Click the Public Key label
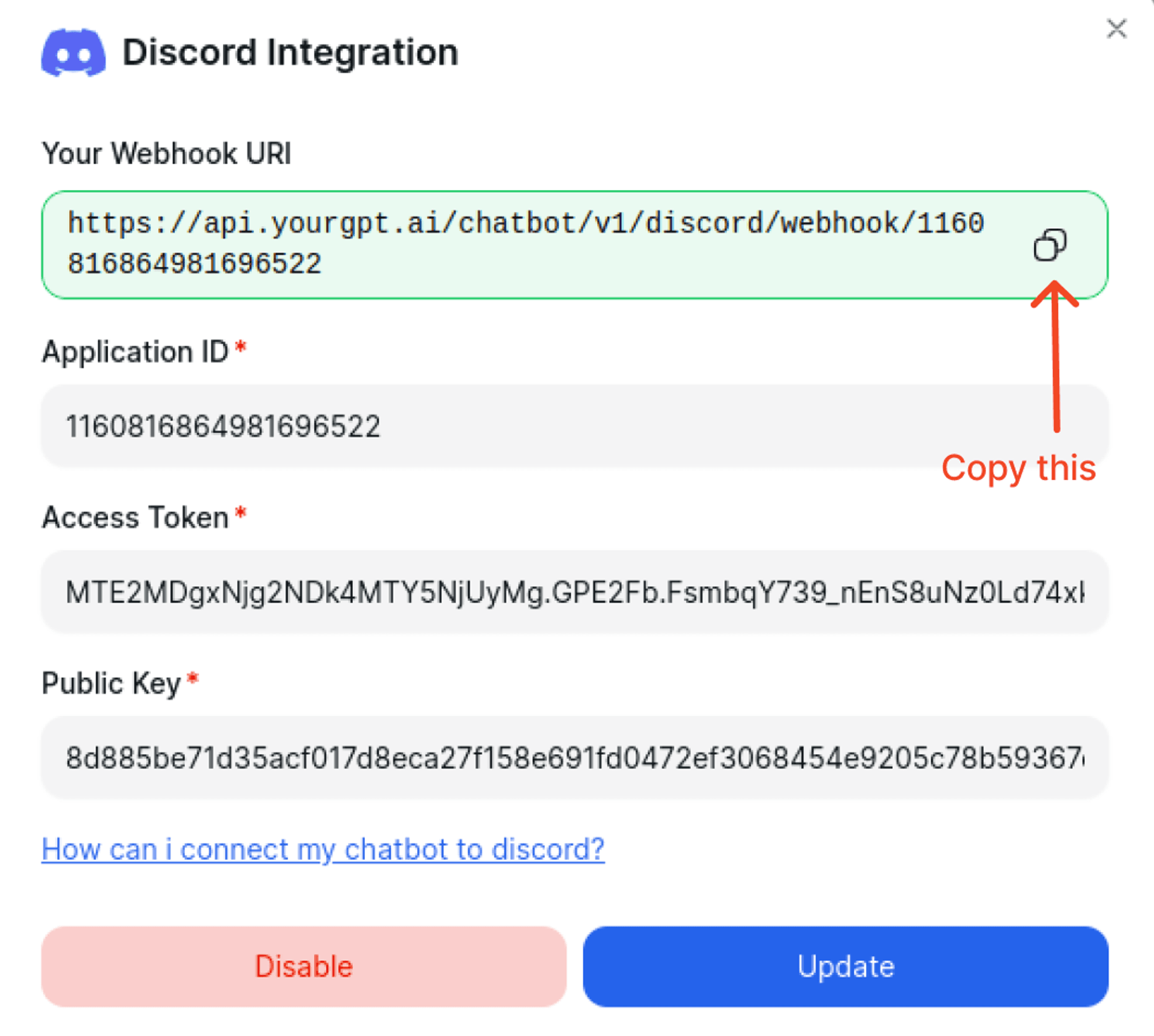The width and height of the screenshot is (1154, 1036). click(x=112, y=683)
